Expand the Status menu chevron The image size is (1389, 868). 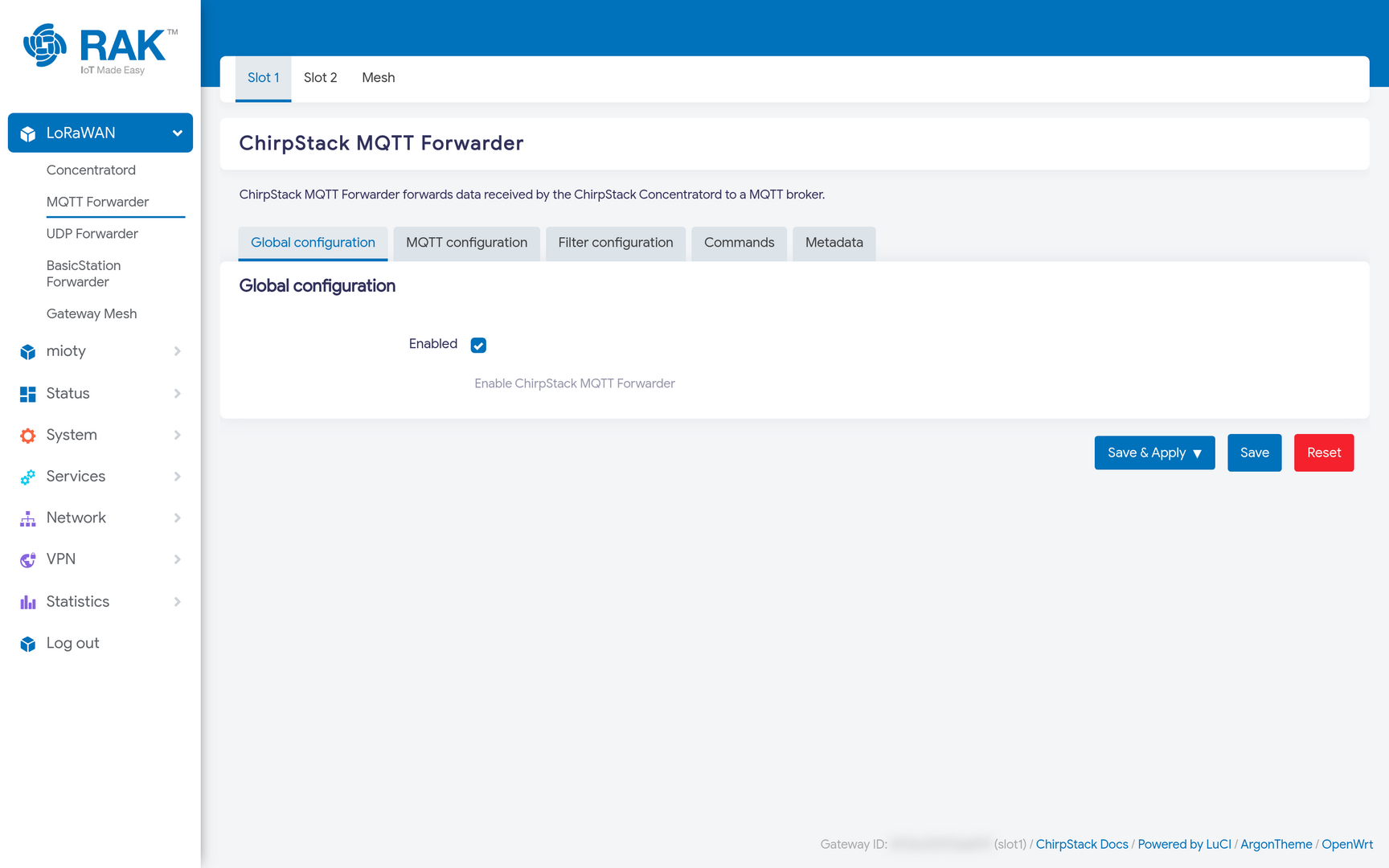click(178, 393)
